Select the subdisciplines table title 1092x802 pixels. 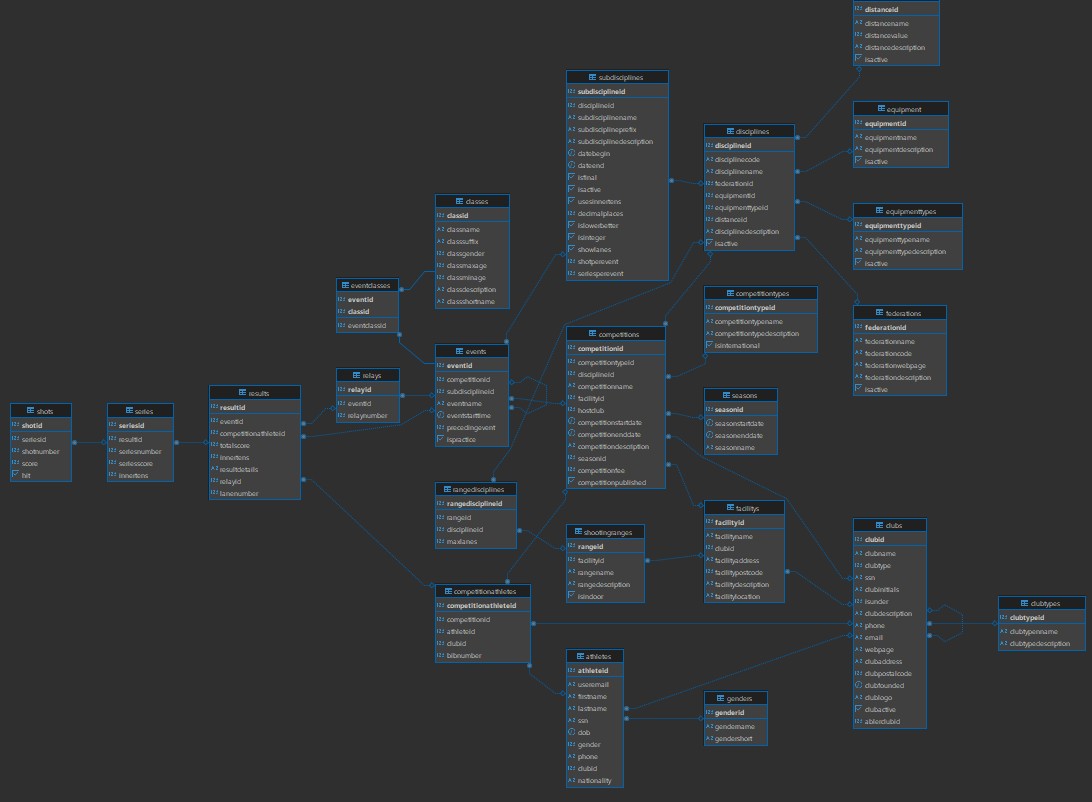[x=617, y=77]
